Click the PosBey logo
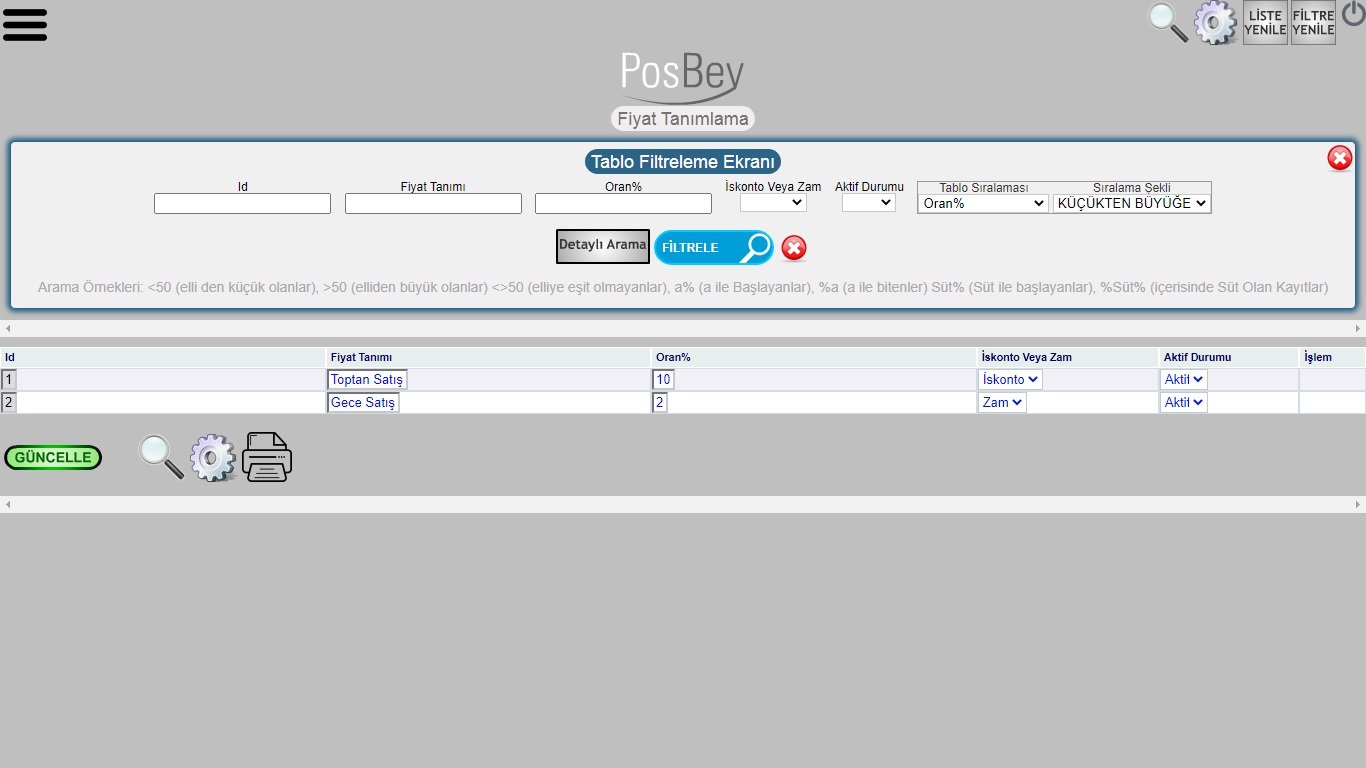 point(682,77)
